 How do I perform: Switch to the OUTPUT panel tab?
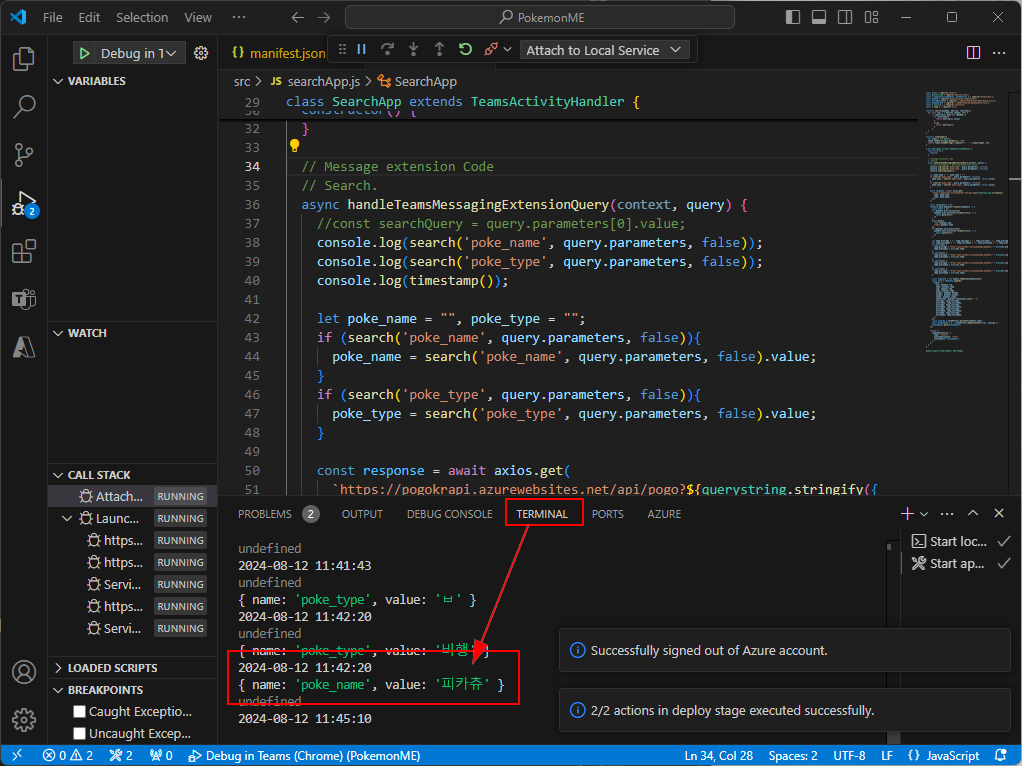click(362, 514)
